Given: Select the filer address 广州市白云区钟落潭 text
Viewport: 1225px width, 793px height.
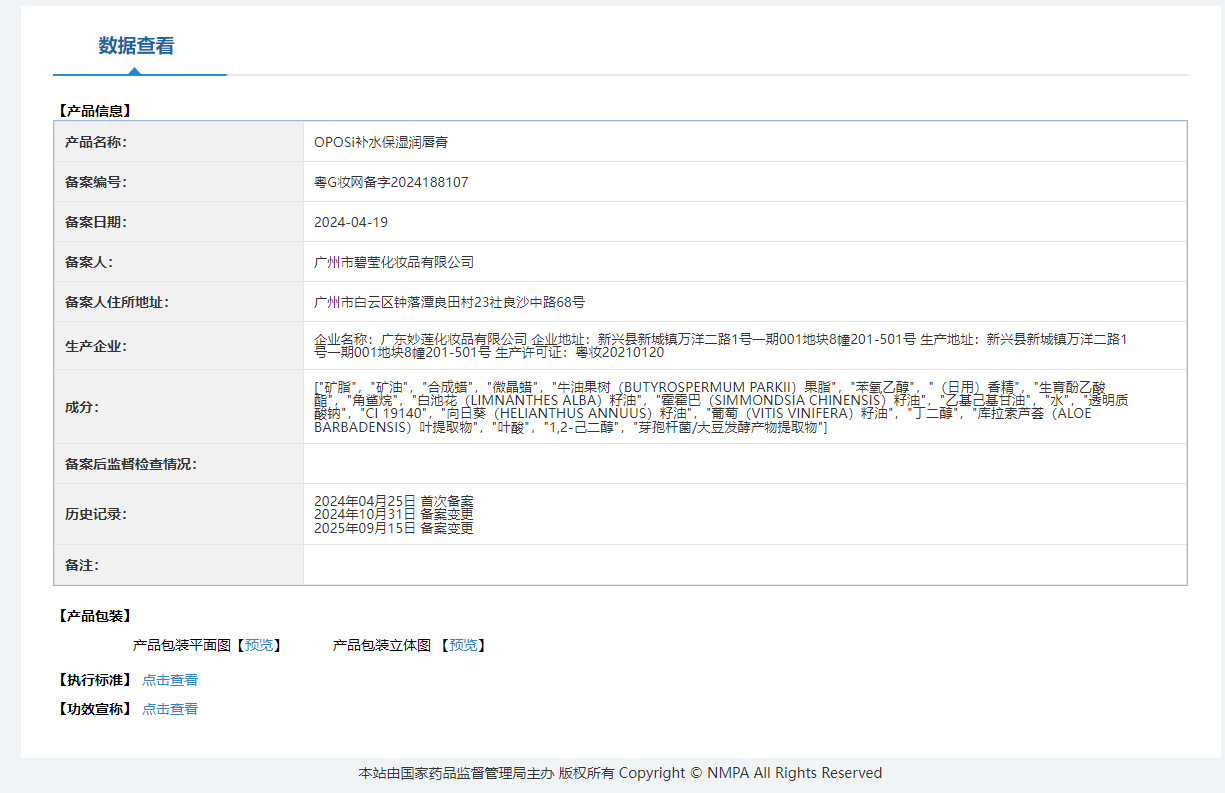Looking at the screenshot, I should [450, 302].
